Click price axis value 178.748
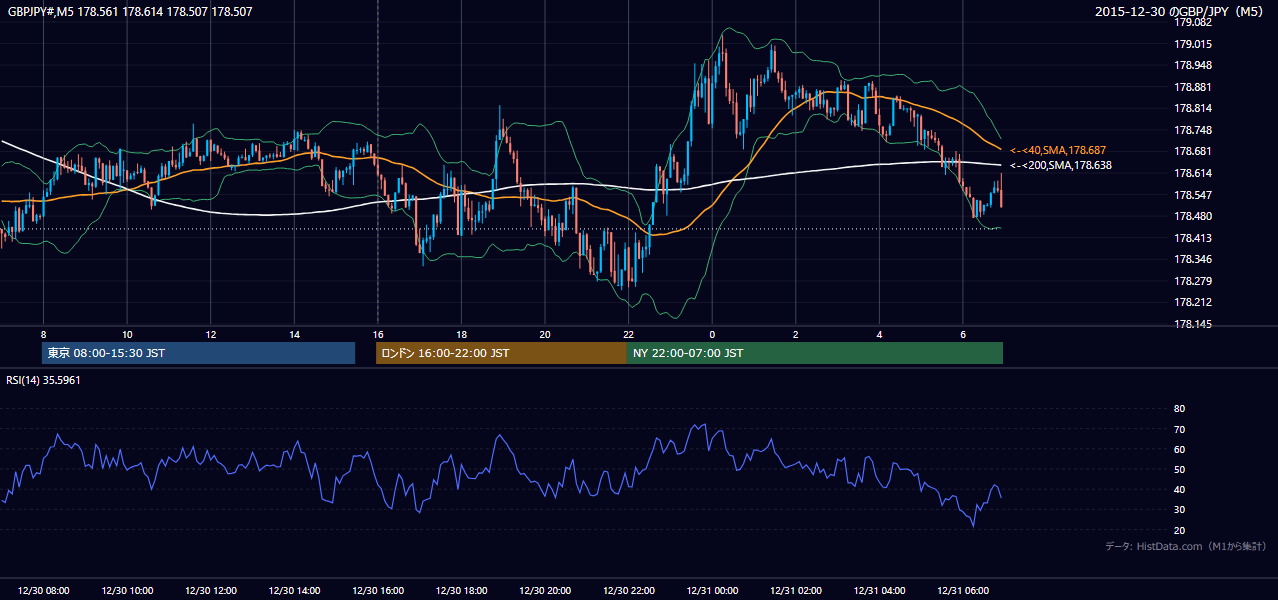The width and height of the screenshot is (1278, 600). point(1193,130)
